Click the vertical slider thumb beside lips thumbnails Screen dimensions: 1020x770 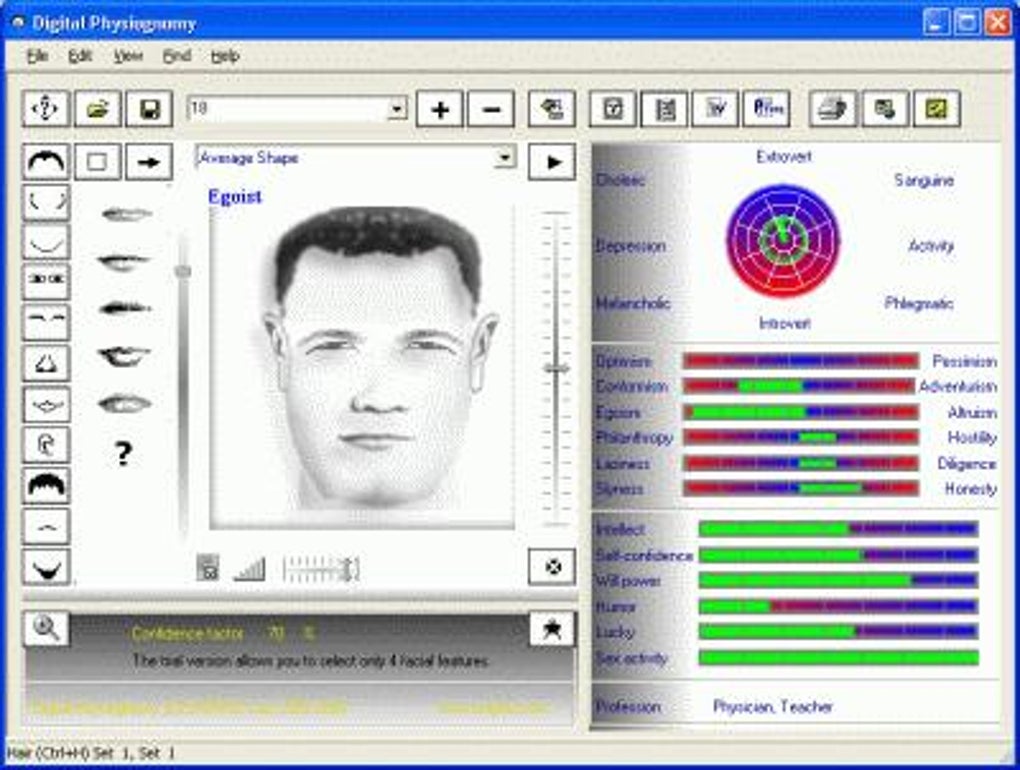pyautogui.click(x=183, y=271)
